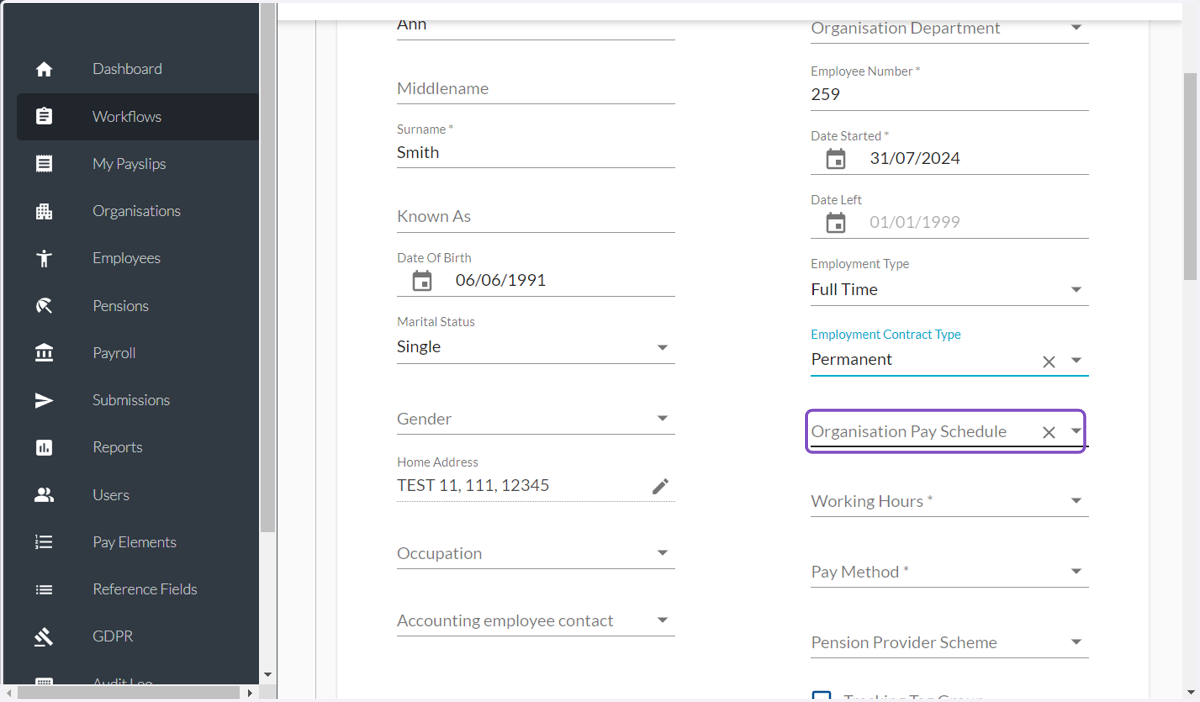1200x702 pixels.
Task: Click page vertical scrollbar thumb
Action: 1190,176
